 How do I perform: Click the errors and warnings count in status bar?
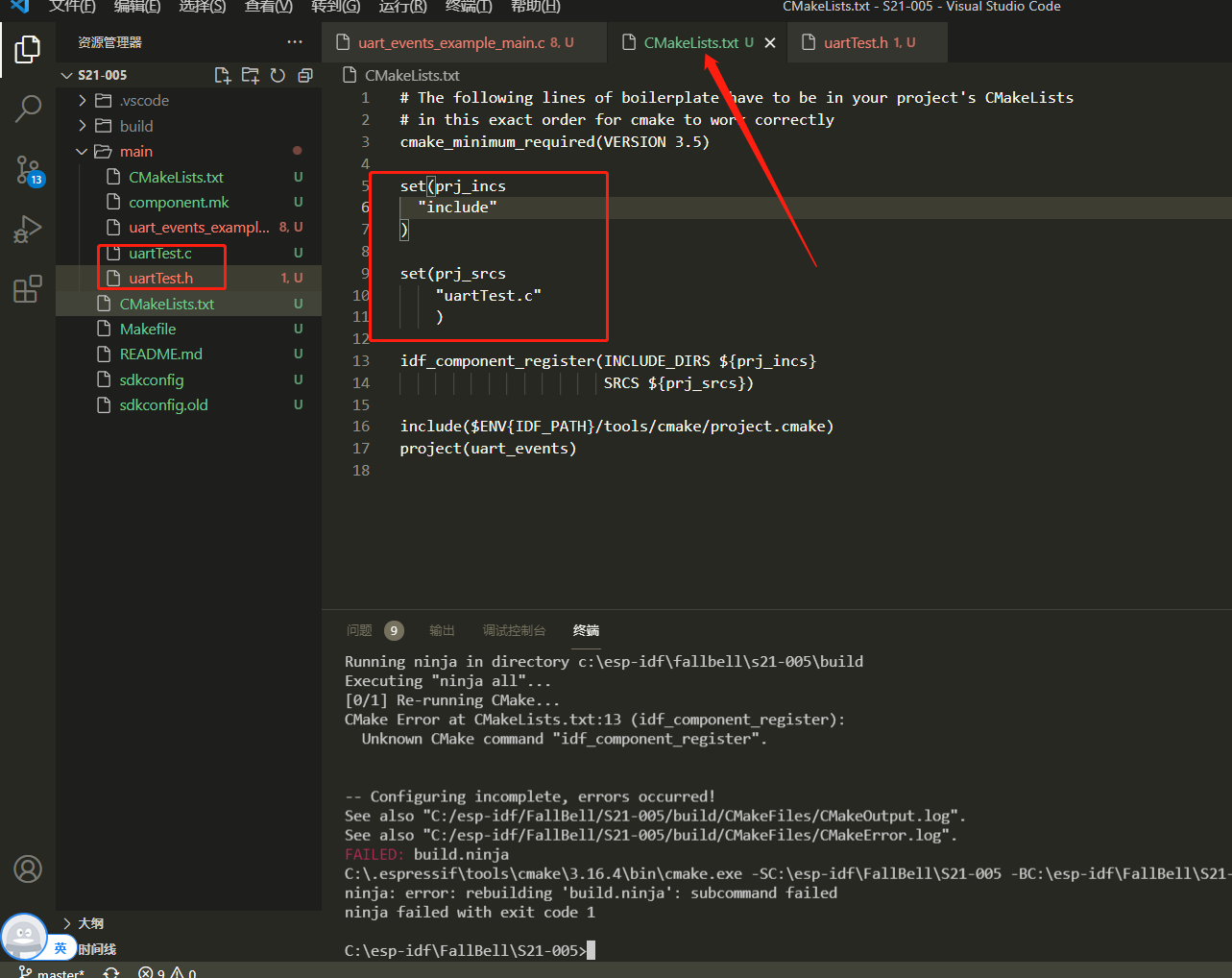(167, 972)
